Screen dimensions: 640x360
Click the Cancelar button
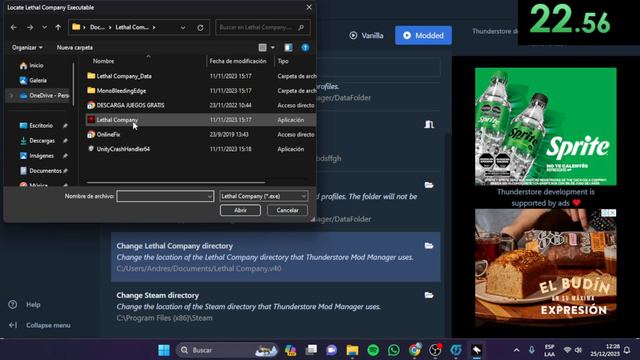pyautogui.click(x=287, y=210)
